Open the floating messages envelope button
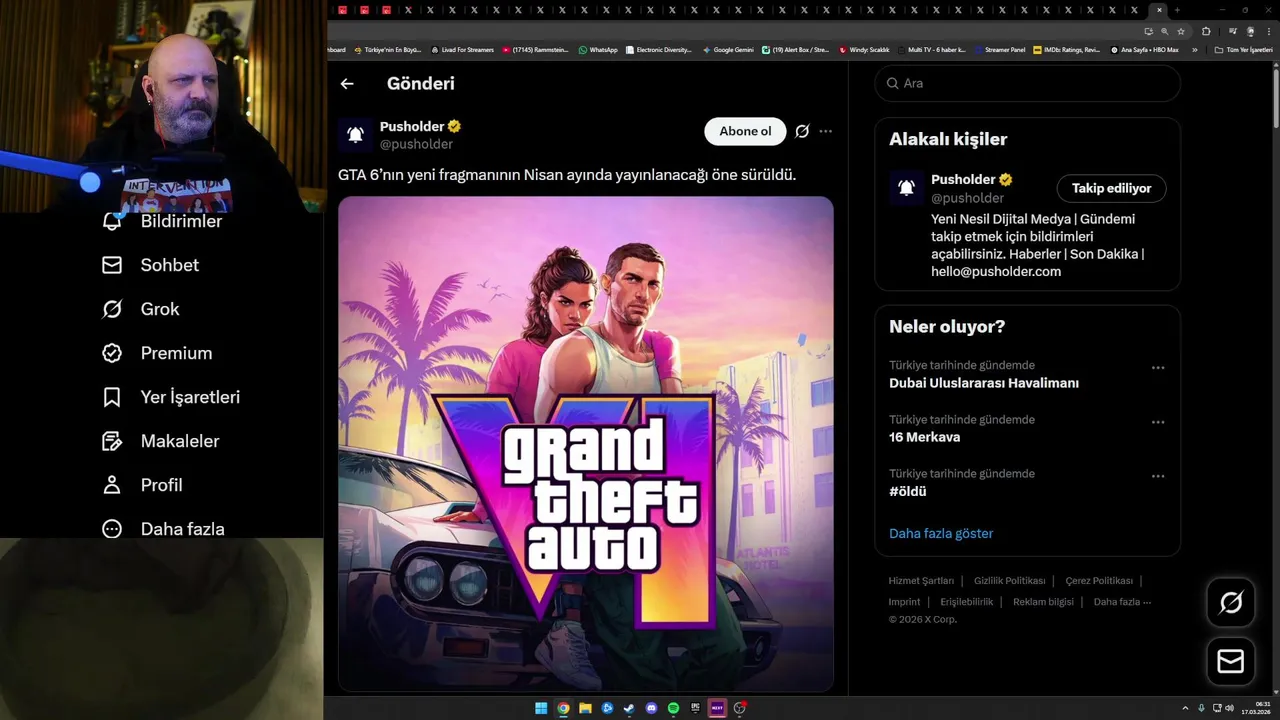 tap(1231, 662)
